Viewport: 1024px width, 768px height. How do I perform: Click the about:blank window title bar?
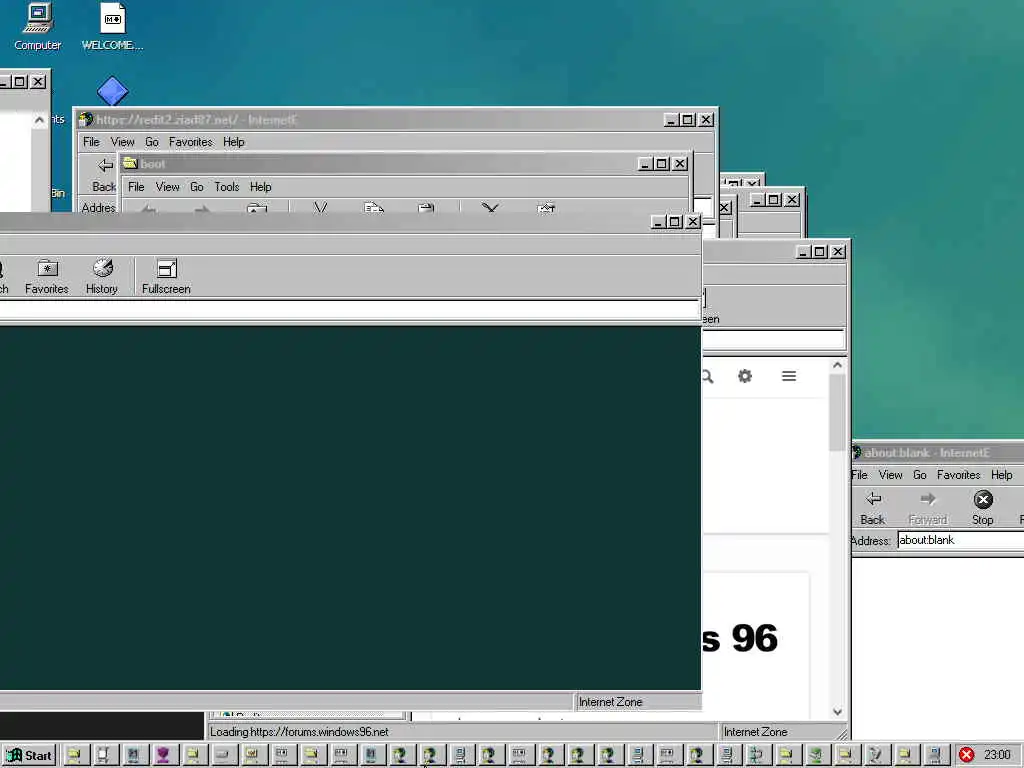coord(938,453)
